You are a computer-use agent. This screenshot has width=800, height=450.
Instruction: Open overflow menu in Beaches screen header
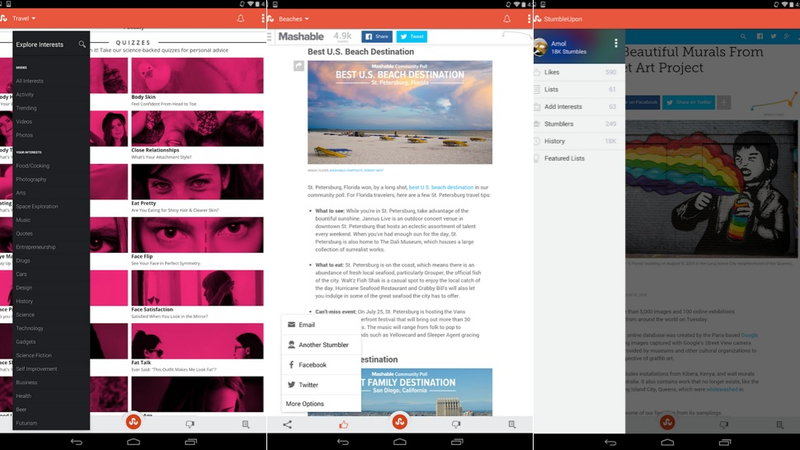[x=529, y=19]
